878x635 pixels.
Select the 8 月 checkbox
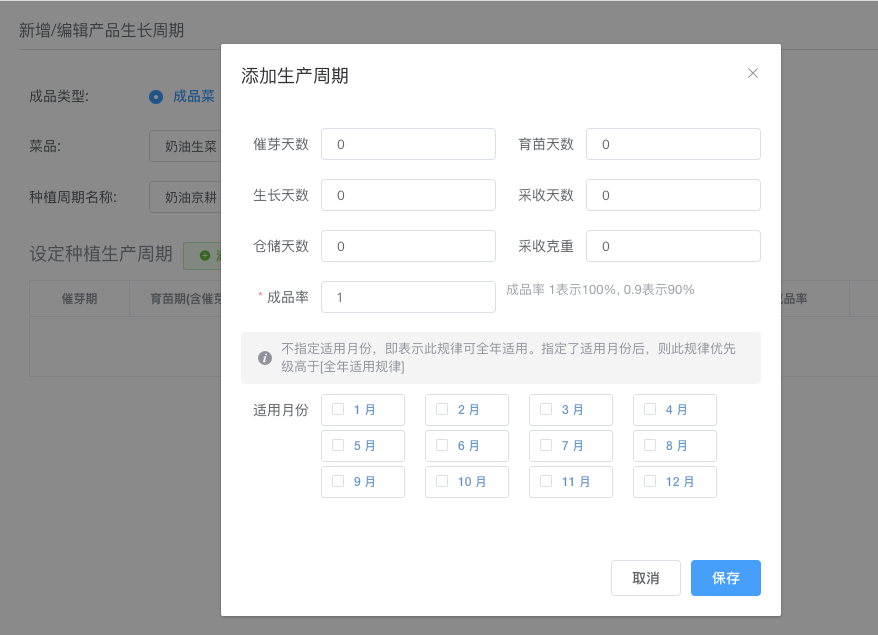[x=650, y=445]
